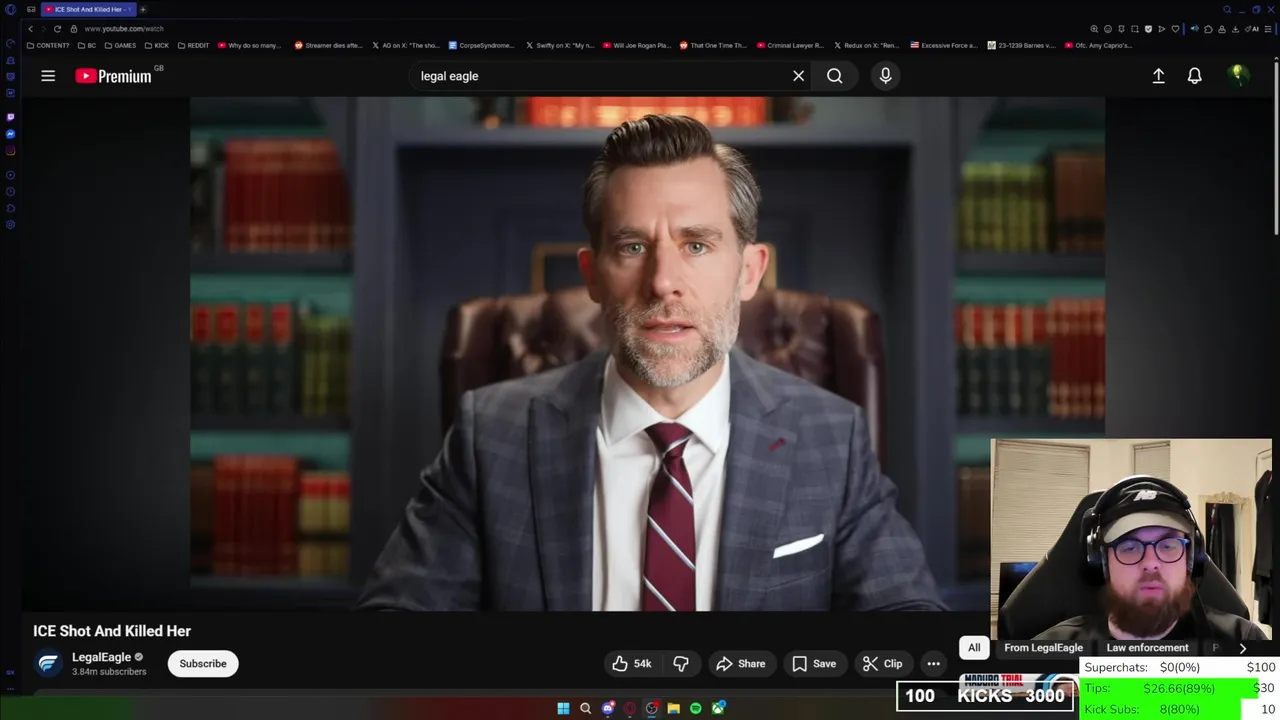1280x720 pixels.
Task: Open Spotify from taskbar
Action: tap(695, 708)
